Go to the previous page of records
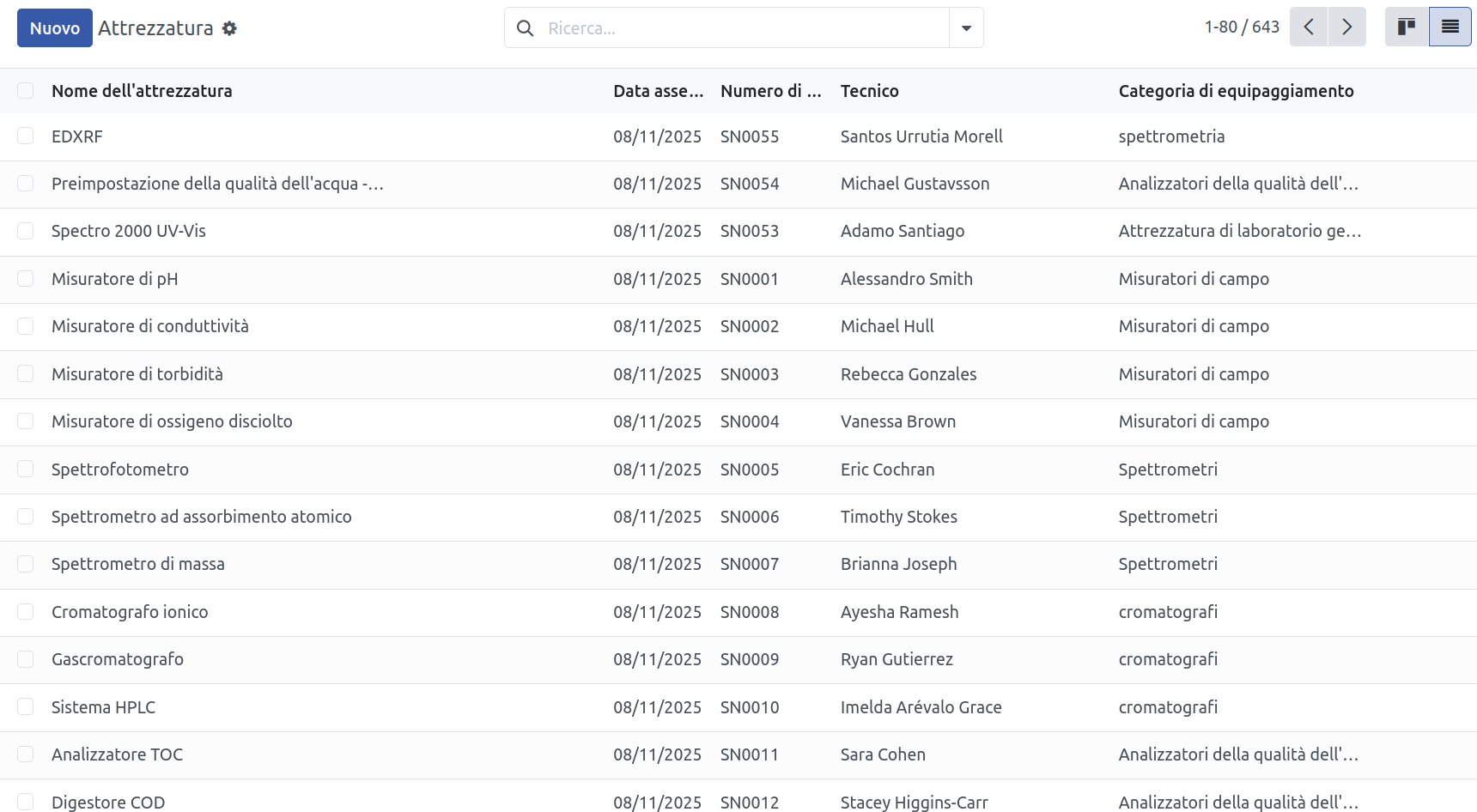The height and width of the screenshot is (812, 1477). [1309, 27]
